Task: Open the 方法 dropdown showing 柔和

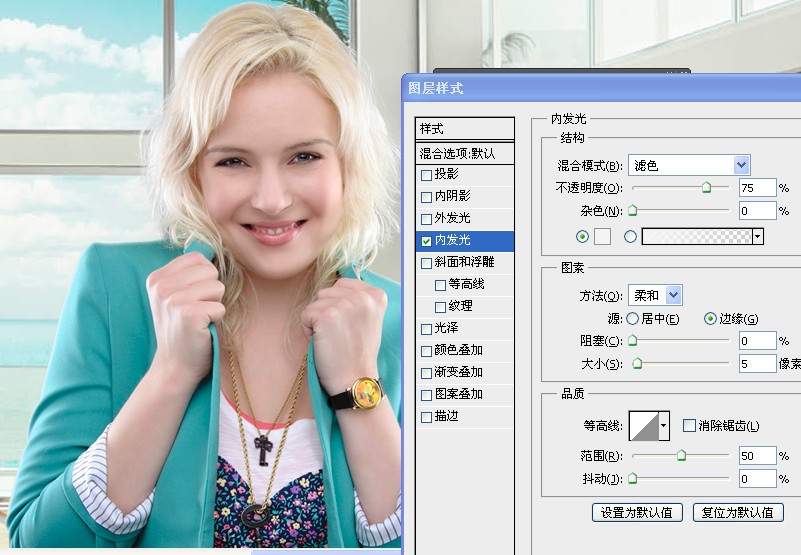Action: pos(655,295)
